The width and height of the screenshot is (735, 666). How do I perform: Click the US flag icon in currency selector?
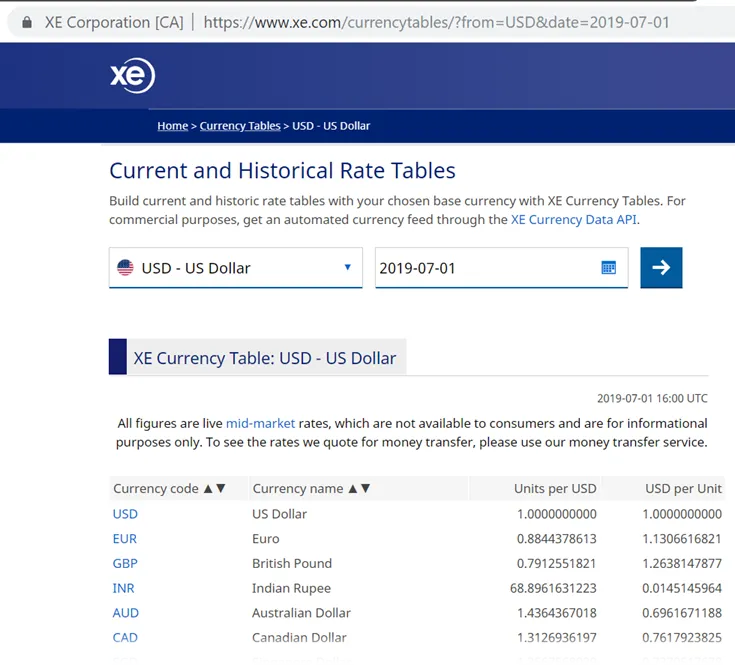point(125,268)
